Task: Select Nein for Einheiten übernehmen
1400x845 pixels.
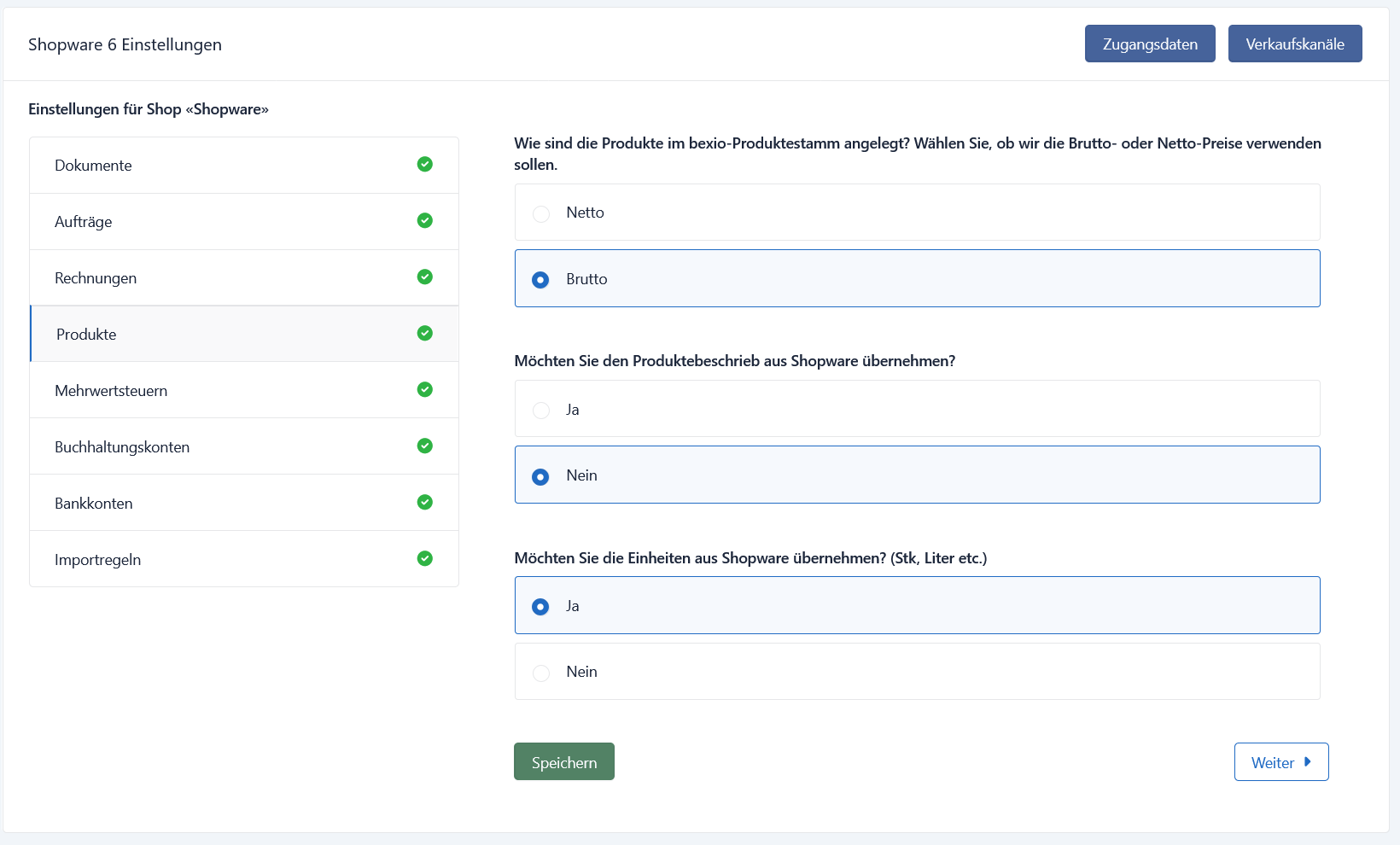Action: pos(917,672)
